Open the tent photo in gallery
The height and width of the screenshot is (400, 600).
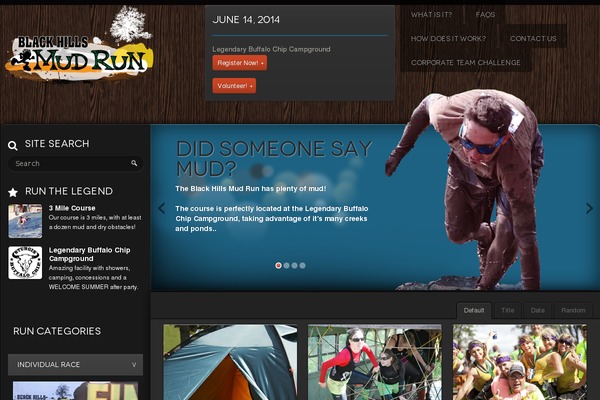pos(230,362)
